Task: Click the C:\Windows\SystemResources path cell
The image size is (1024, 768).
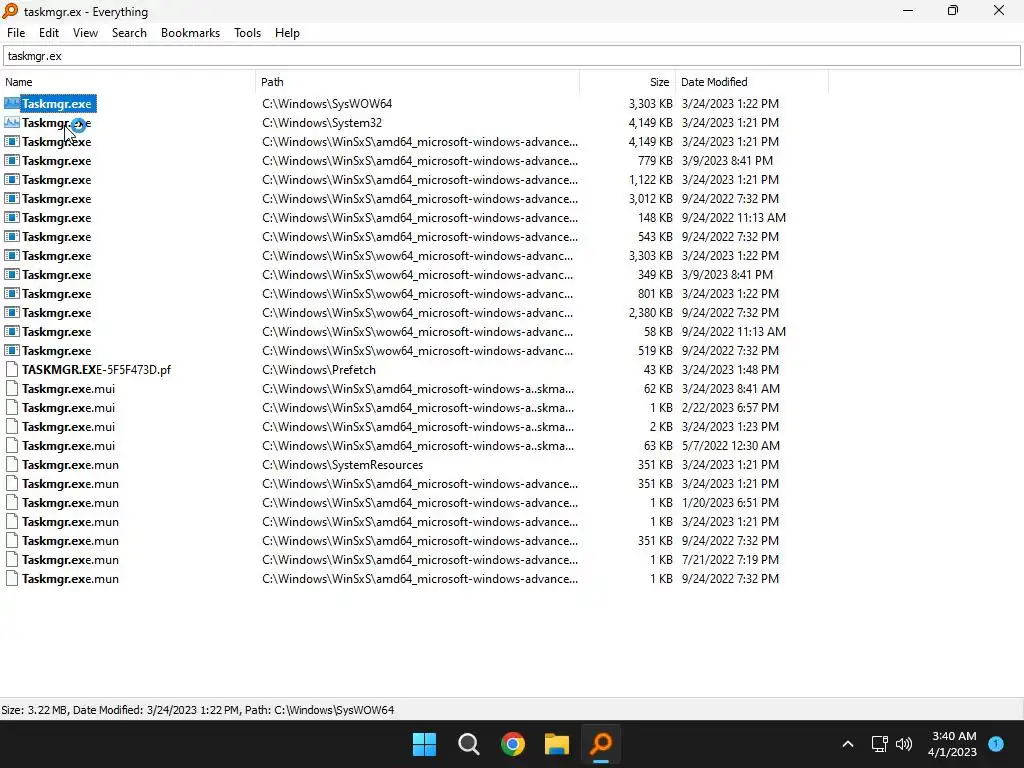Action: pos(342,465)
